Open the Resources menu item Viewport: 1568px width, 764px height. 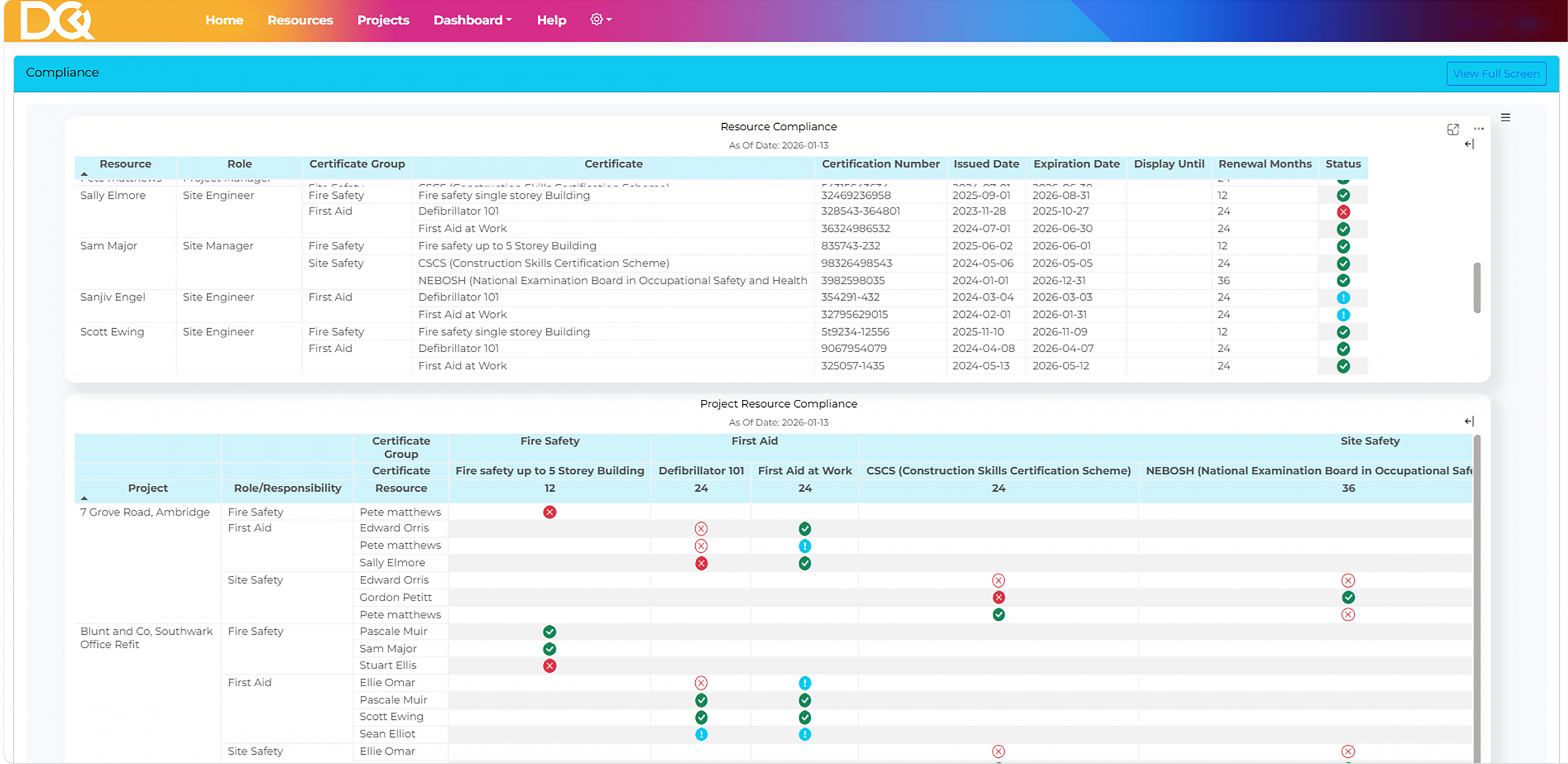click(x=300, y=20)
